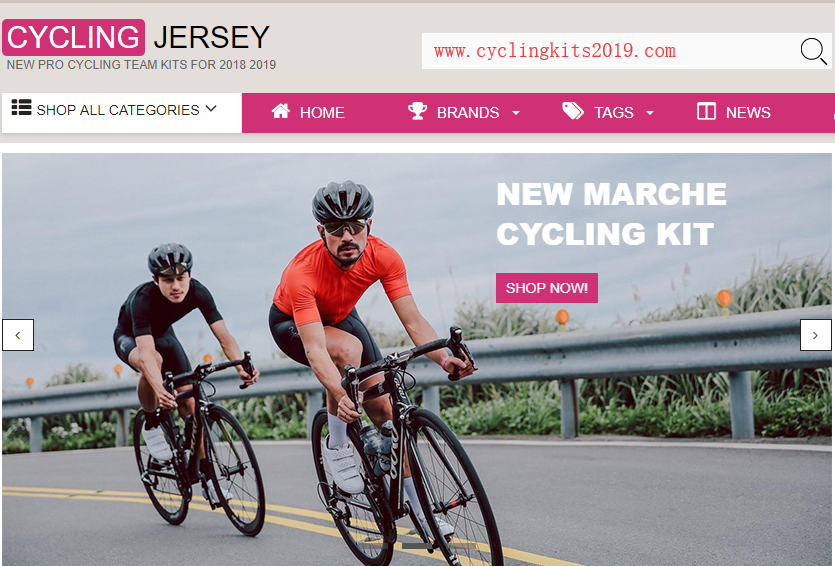Open the BRANDS dropdown caret
Screen dimensions: 835x566
(515, 113)
